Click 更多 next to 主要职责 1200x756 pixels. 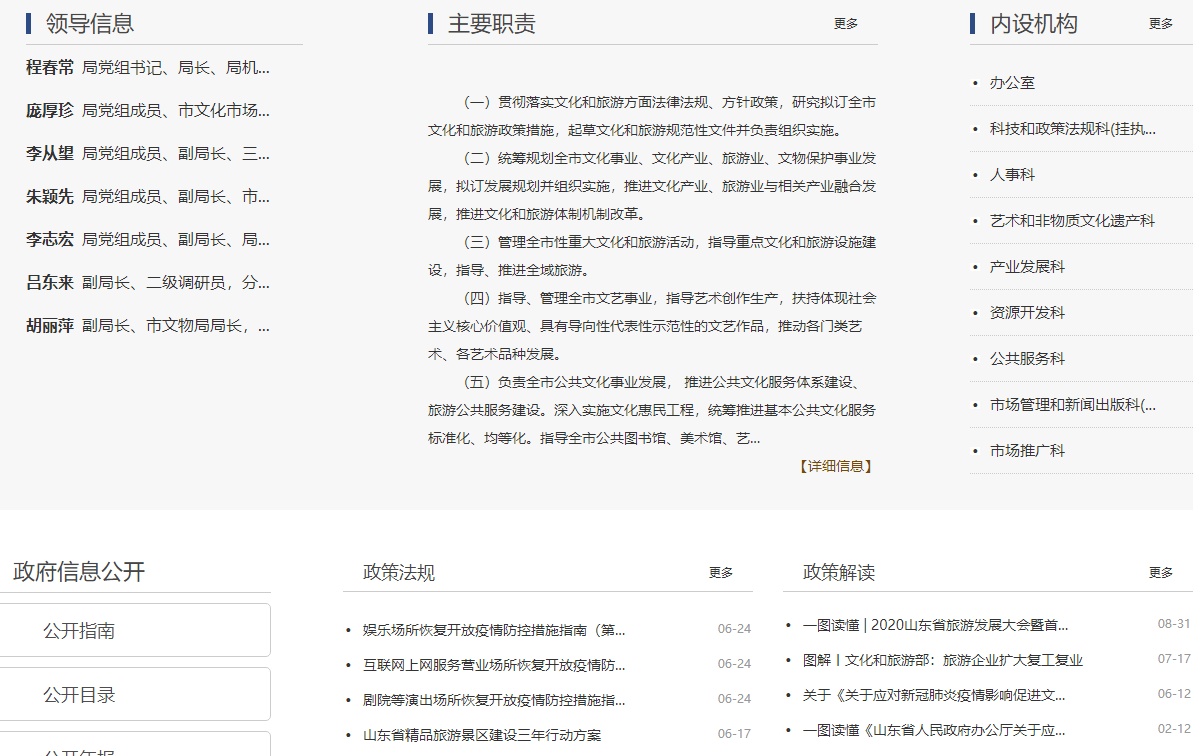coord(846,24)
